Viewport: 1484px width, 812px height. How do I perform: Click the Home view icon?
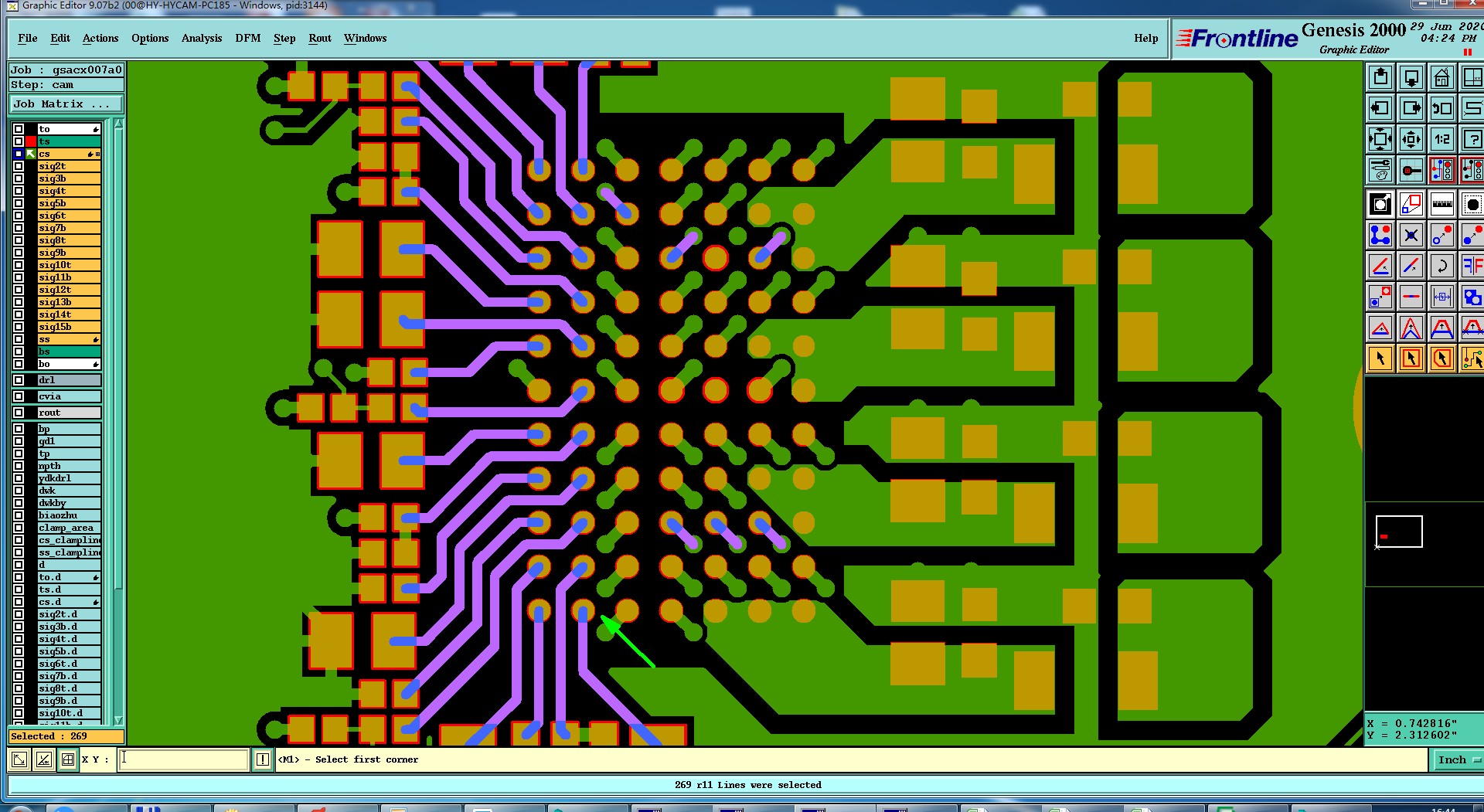coord(1441,77)
